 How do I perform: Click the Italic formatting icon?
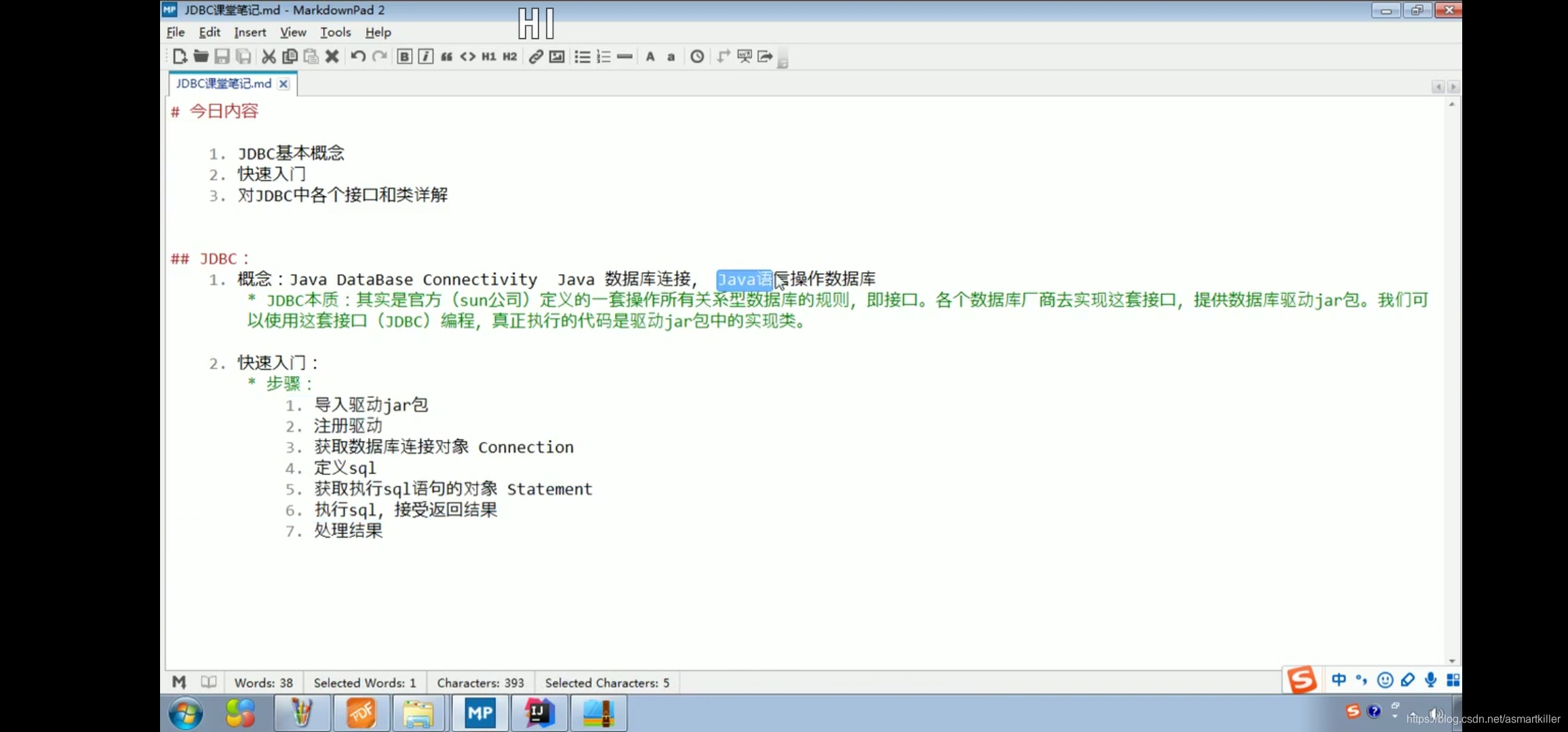425,57
